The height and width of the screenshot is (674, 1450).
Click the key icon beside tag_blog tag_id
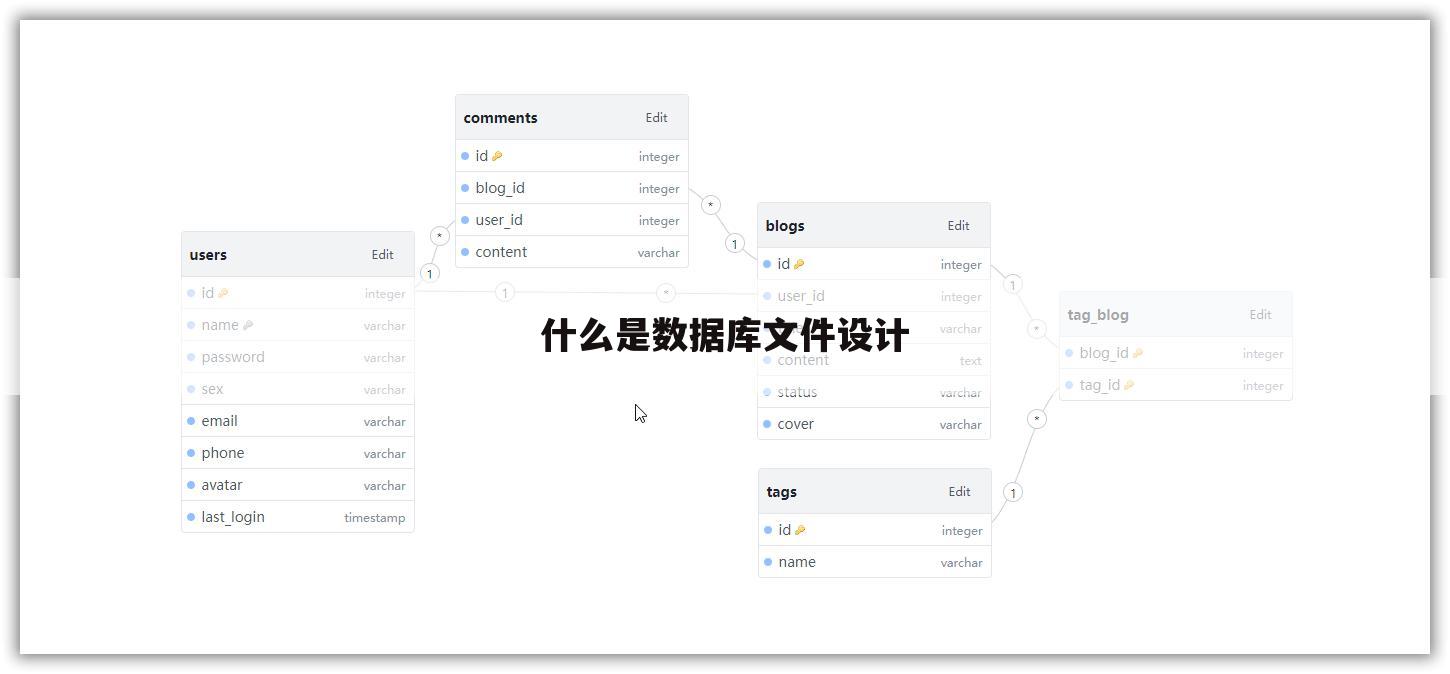coord(1129,385)
